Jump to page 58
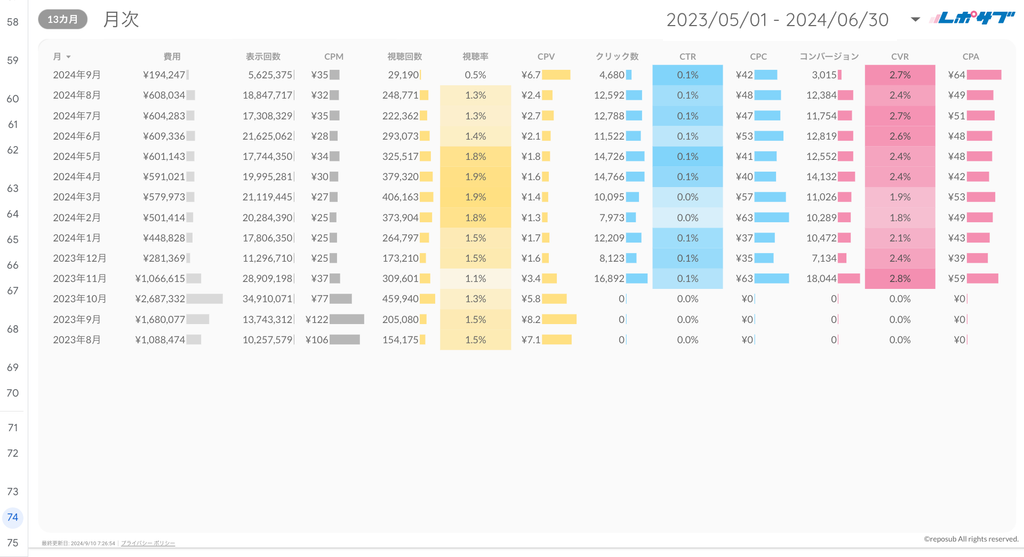Viewport: 1024px width, 557px height. 13,21
